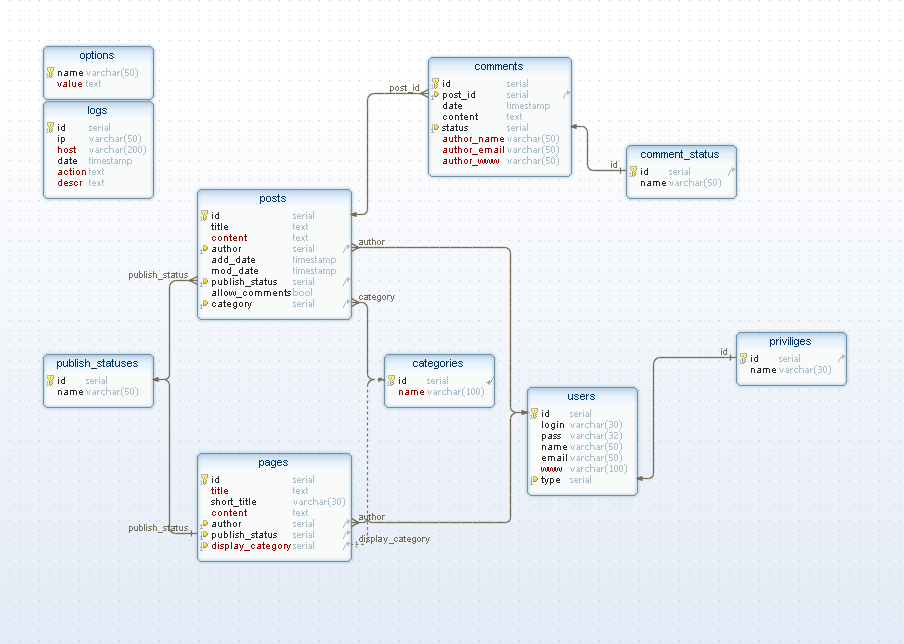Click foreign key icon beside comments post_id

pos(435,95)
